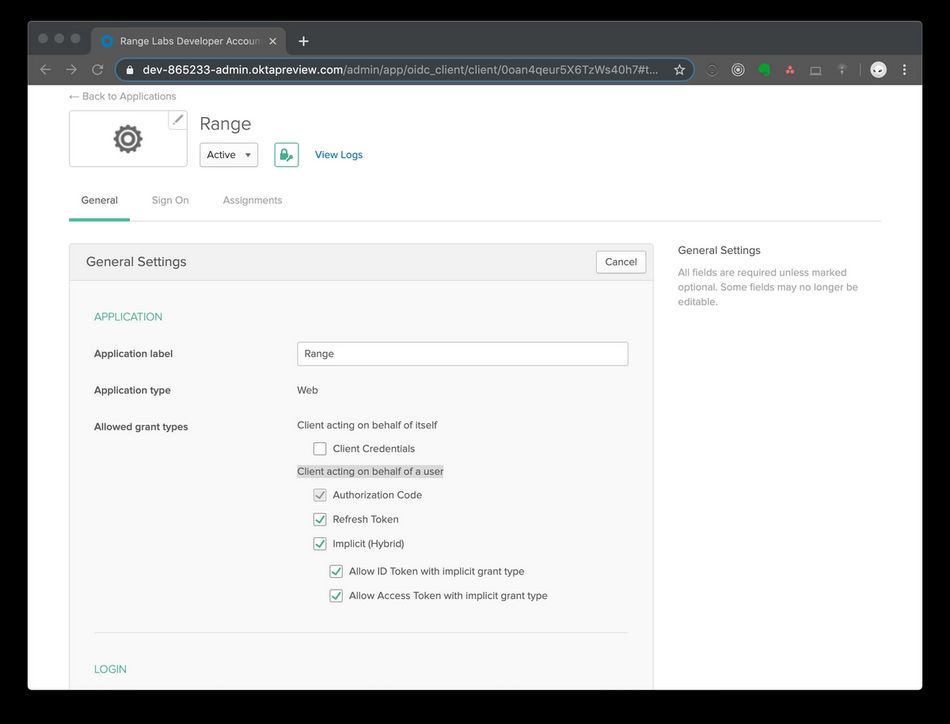The width and height of the screenshot is (950, 724).
Task: Click the APPLICATION section heading
Action: [x=128, y=317]
